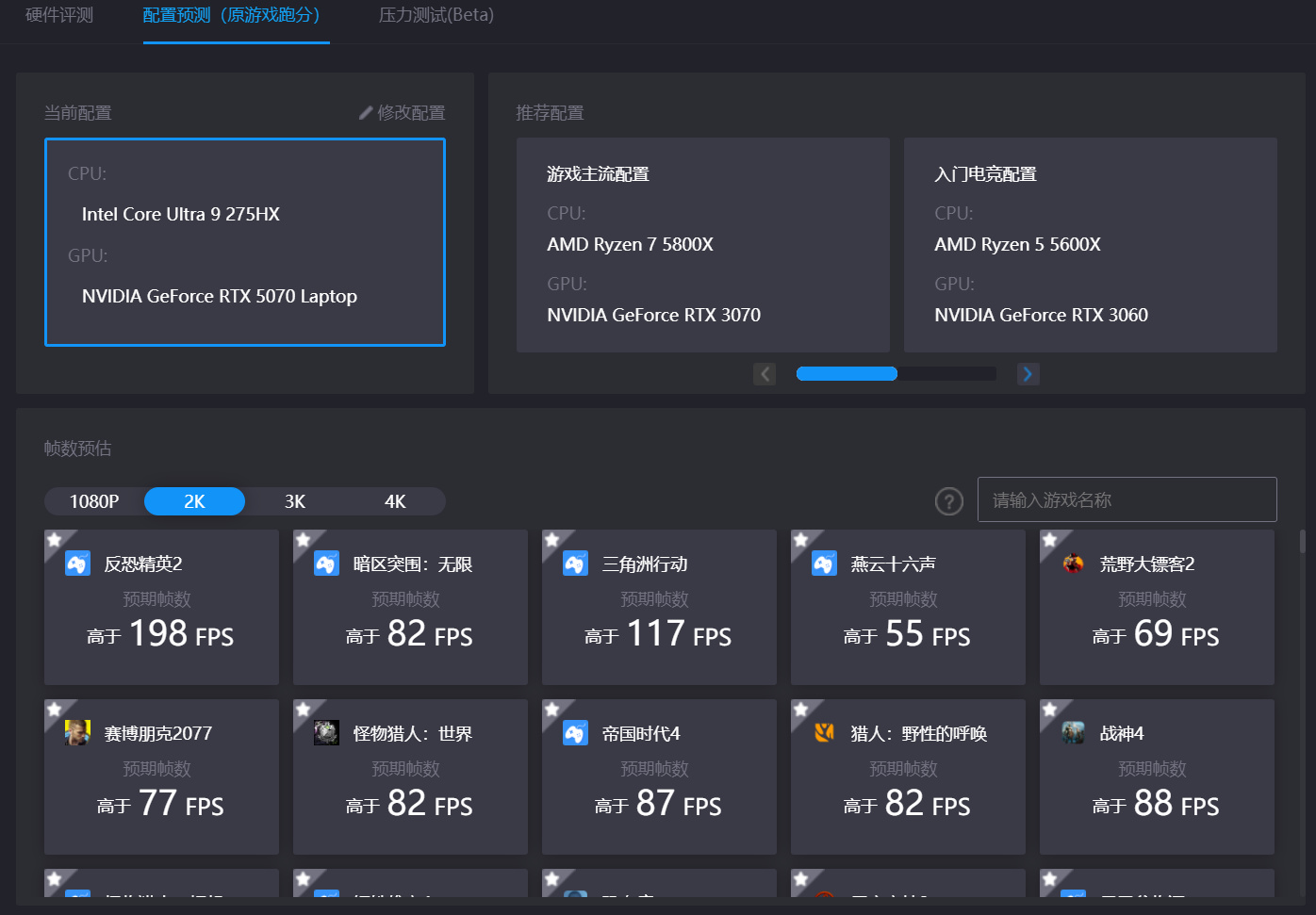Toggle the favorite star on 猎人：野性的呼唤

801,710
